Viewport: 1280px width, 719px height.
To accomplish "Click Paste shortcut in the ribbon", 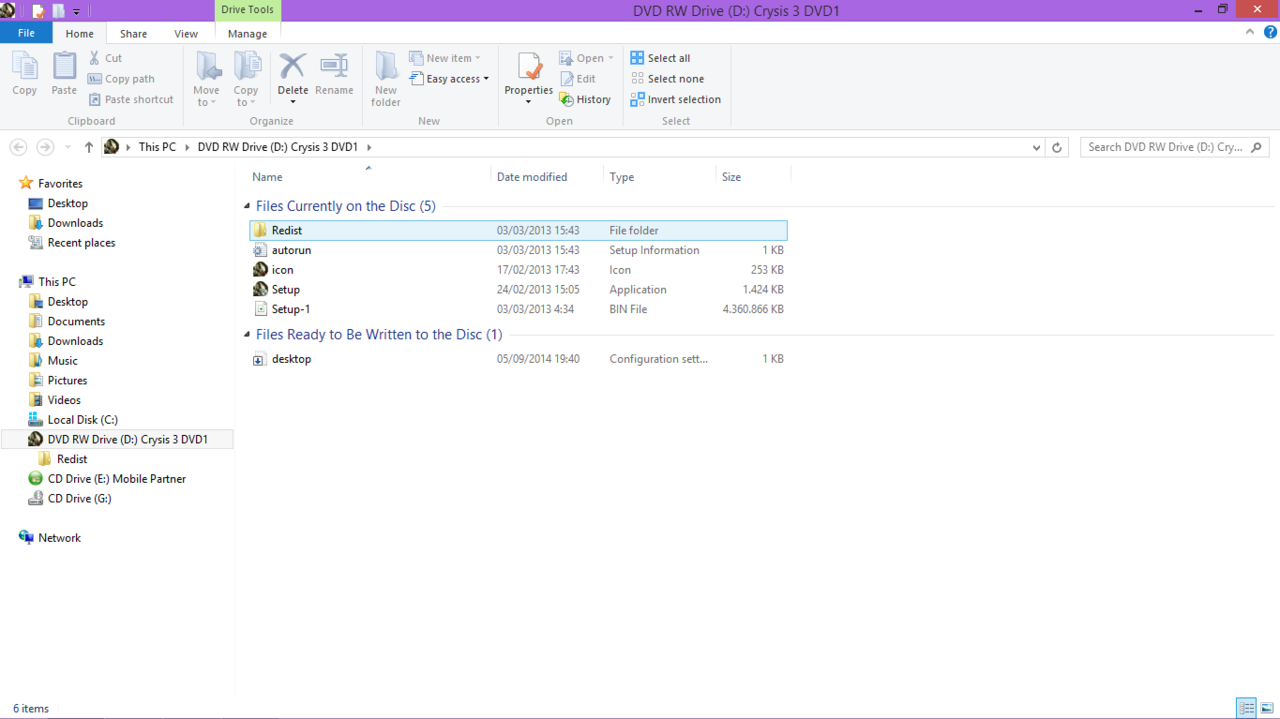I will point(131,100).
